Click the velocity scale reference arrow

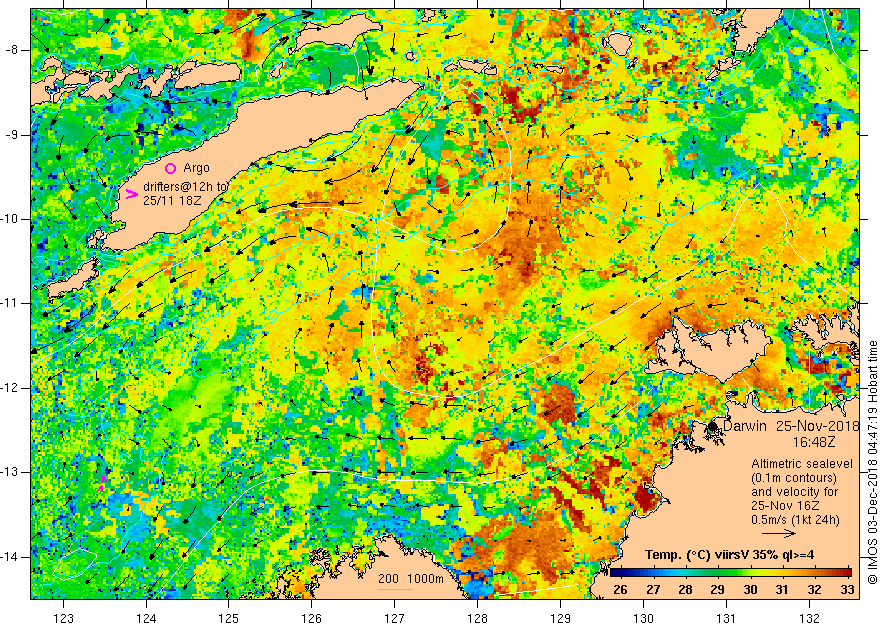pyautogui.click(x=779, y=534)
